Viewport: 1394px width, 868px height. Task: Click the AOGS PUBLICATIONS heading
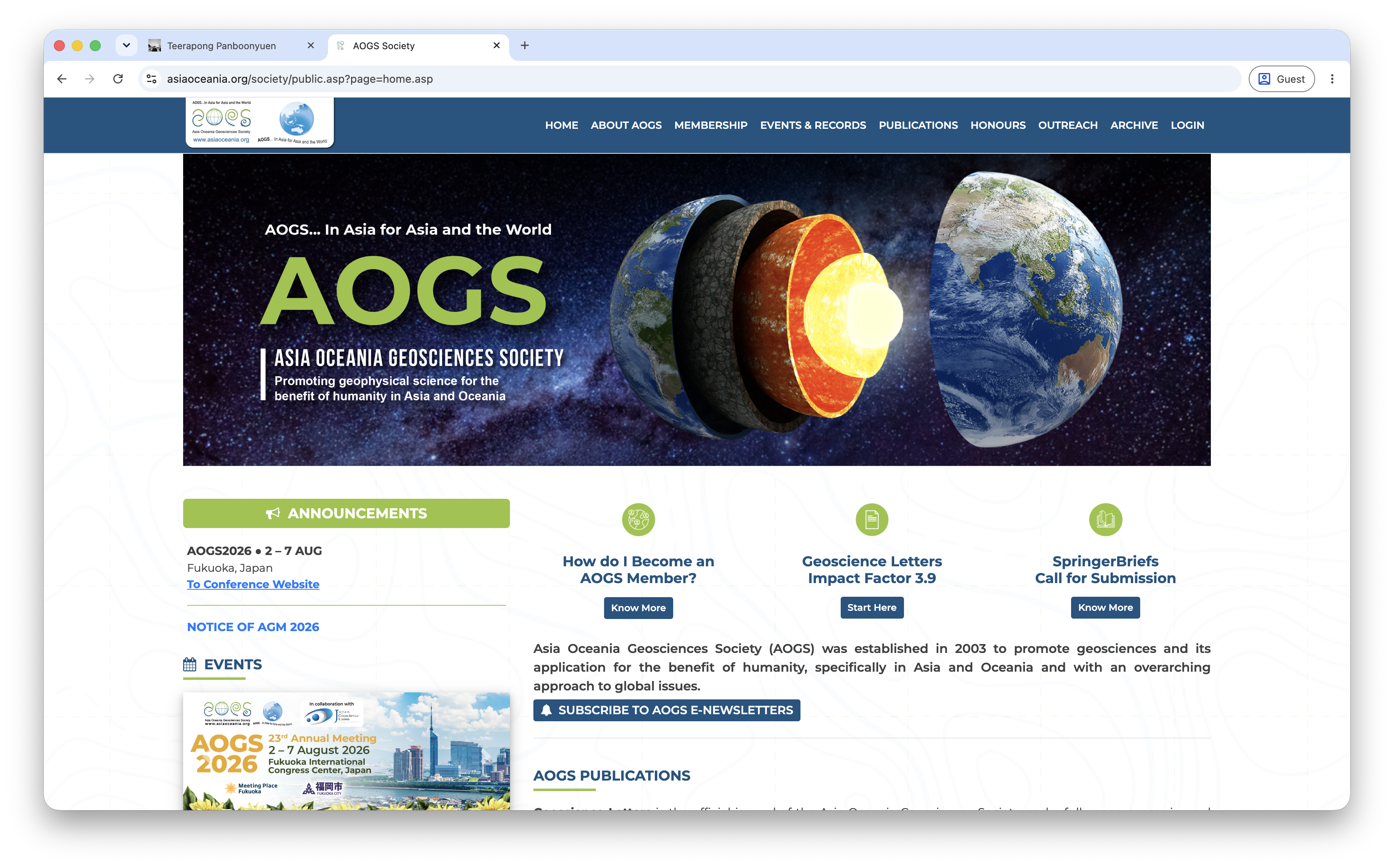pos(612,776)
